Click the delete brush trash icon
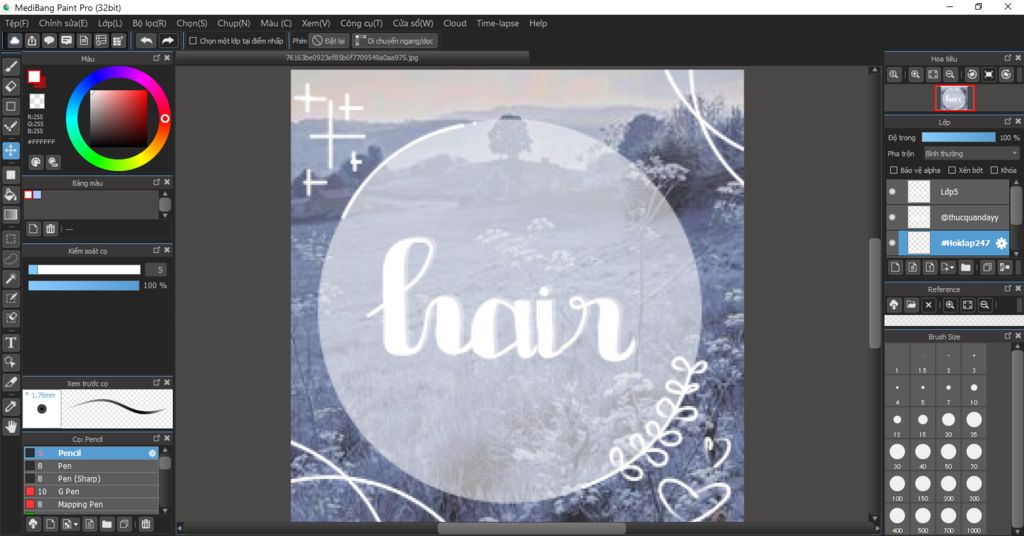The width and height of the screenshot is (1024, 536). 146,524
